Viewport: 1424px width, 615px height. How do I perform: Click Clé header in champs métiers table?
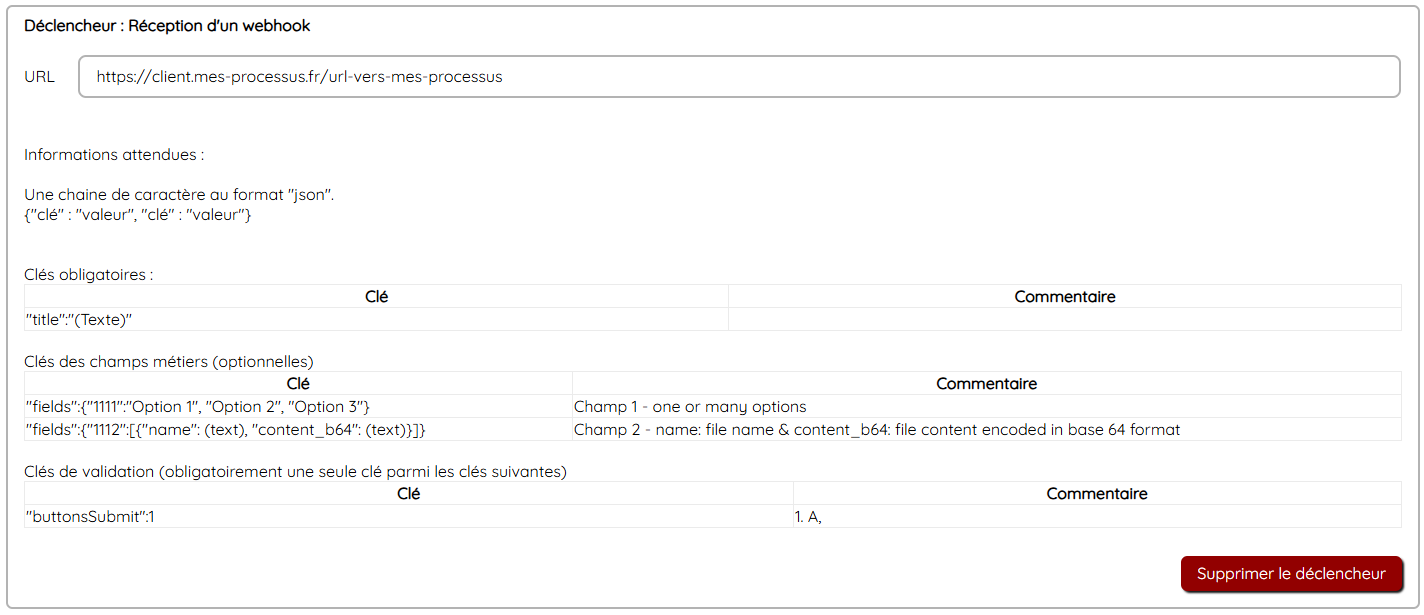pos(298,384)
